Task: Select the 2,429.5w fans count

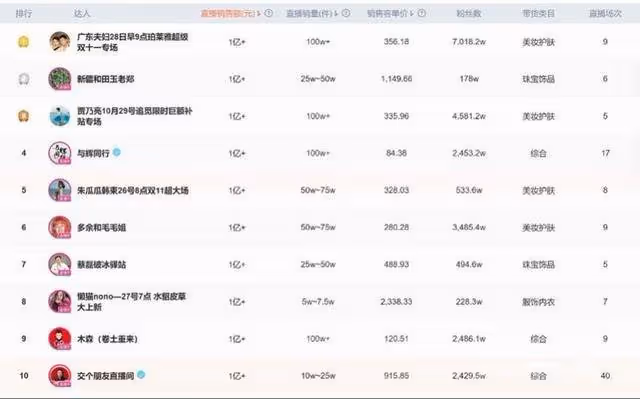Action: (x=469, y=376)
